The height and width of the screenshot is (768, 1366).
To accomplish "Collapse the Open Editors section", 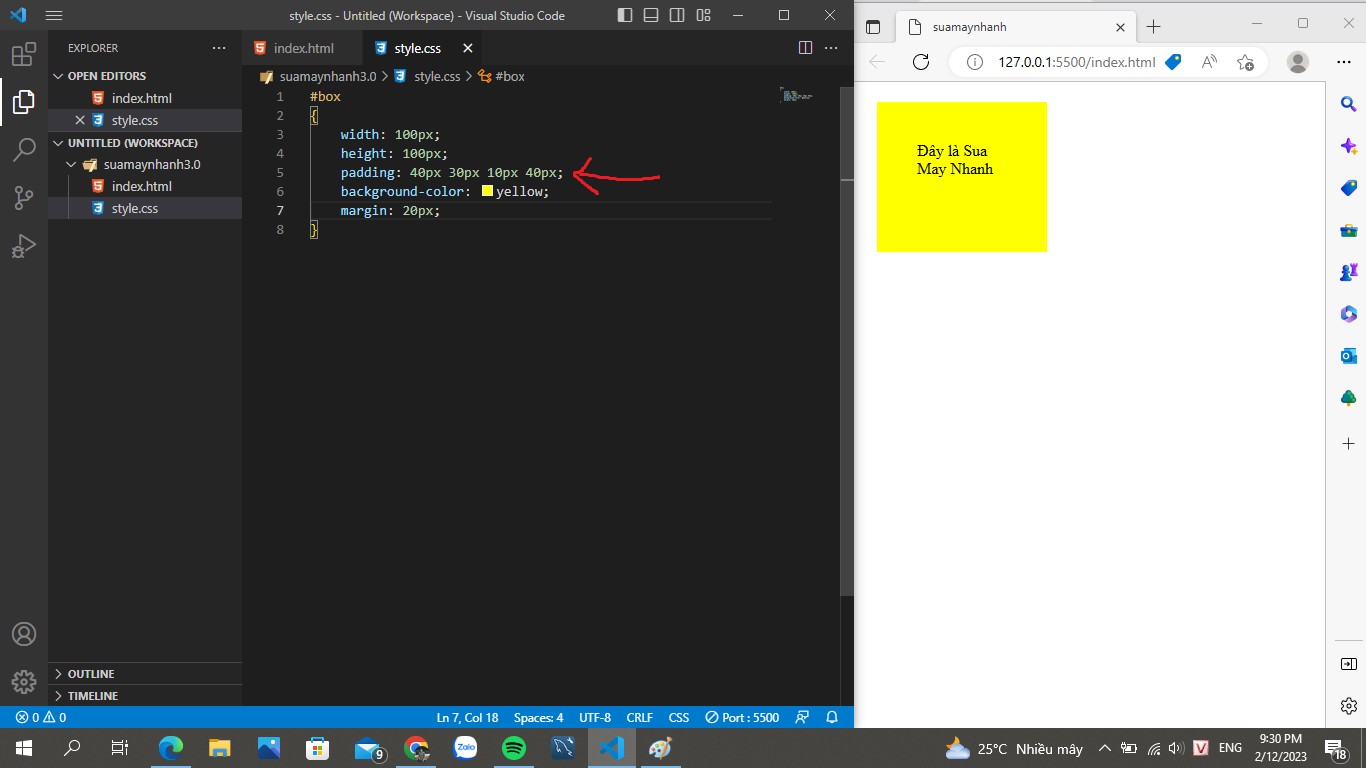I will (145, 76).
